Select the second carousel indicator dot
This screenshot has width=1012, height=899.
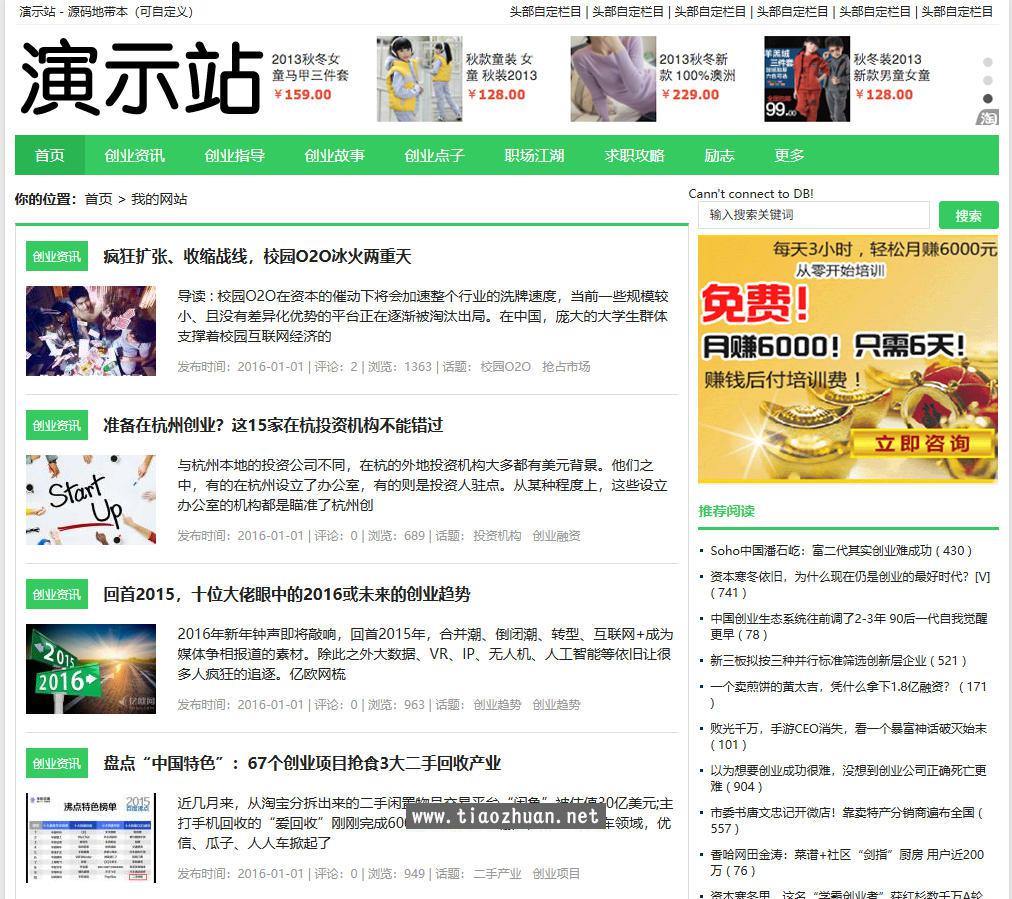pyautogui.click(x=987, y=81)
